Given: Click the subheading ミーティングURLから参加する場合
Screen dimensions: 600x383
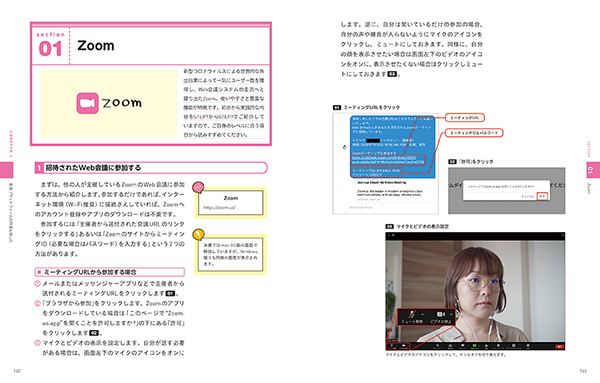Looking at the screenshot, I should (90, 272).
